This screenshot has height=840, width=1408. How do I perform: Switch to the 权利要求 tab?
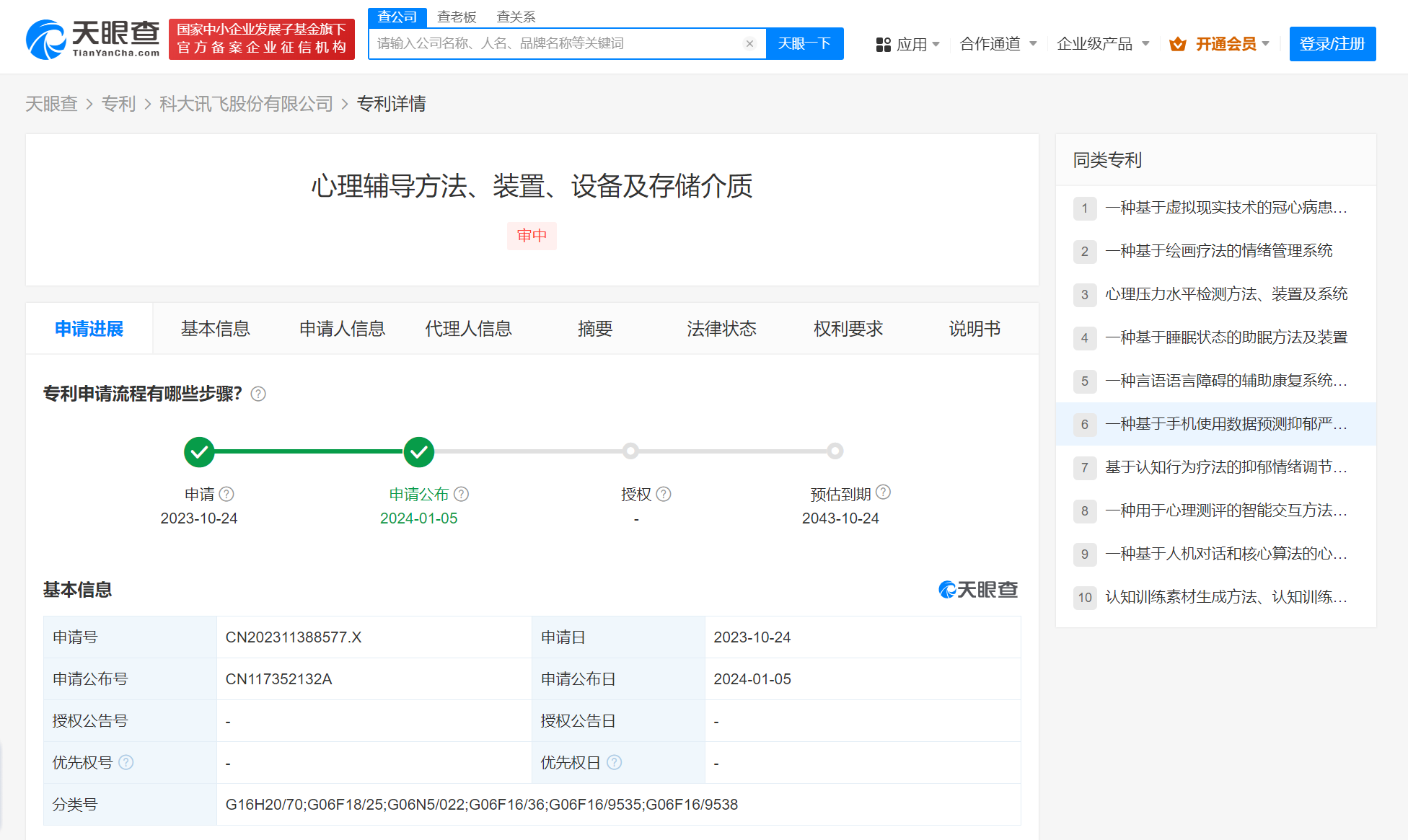click(848, 329)
